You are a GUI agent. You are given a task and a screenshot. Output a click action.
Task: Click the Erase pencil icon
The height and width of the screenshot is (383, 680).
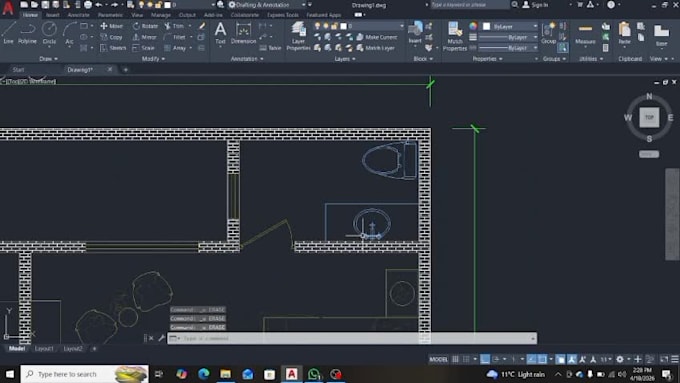202,26
